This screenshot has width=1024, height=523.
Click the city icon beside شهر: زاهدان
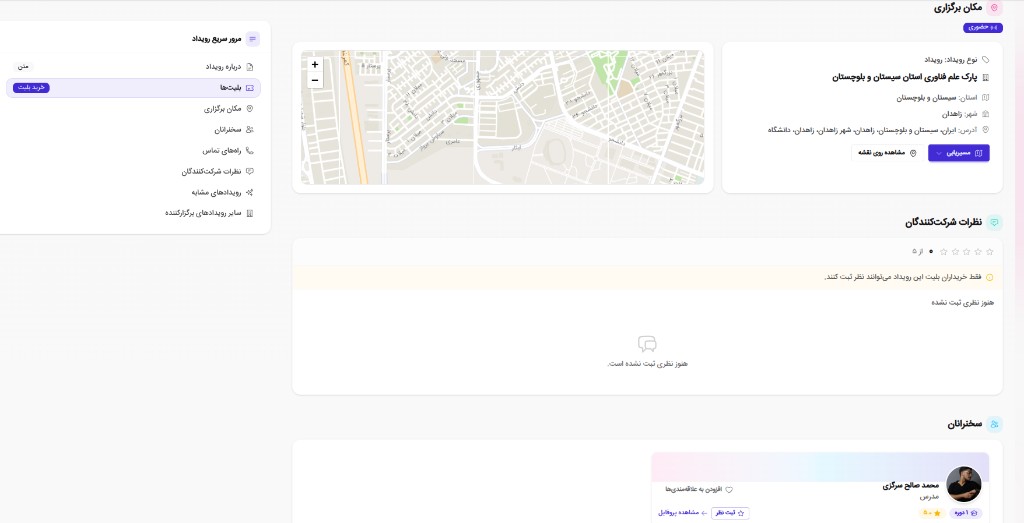pyautogui.click(x=985, y=114)
